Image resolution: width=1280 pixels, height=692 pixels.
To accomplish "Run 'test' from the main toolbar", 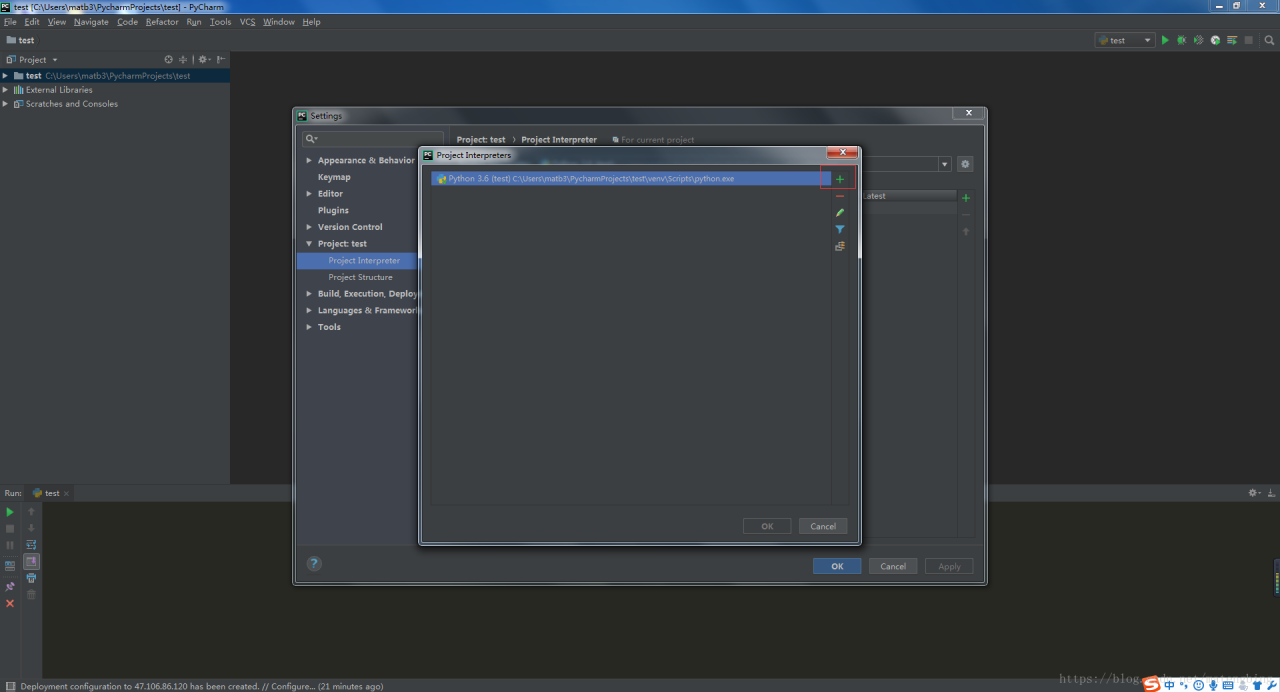I will click(x=1164, y=40).
